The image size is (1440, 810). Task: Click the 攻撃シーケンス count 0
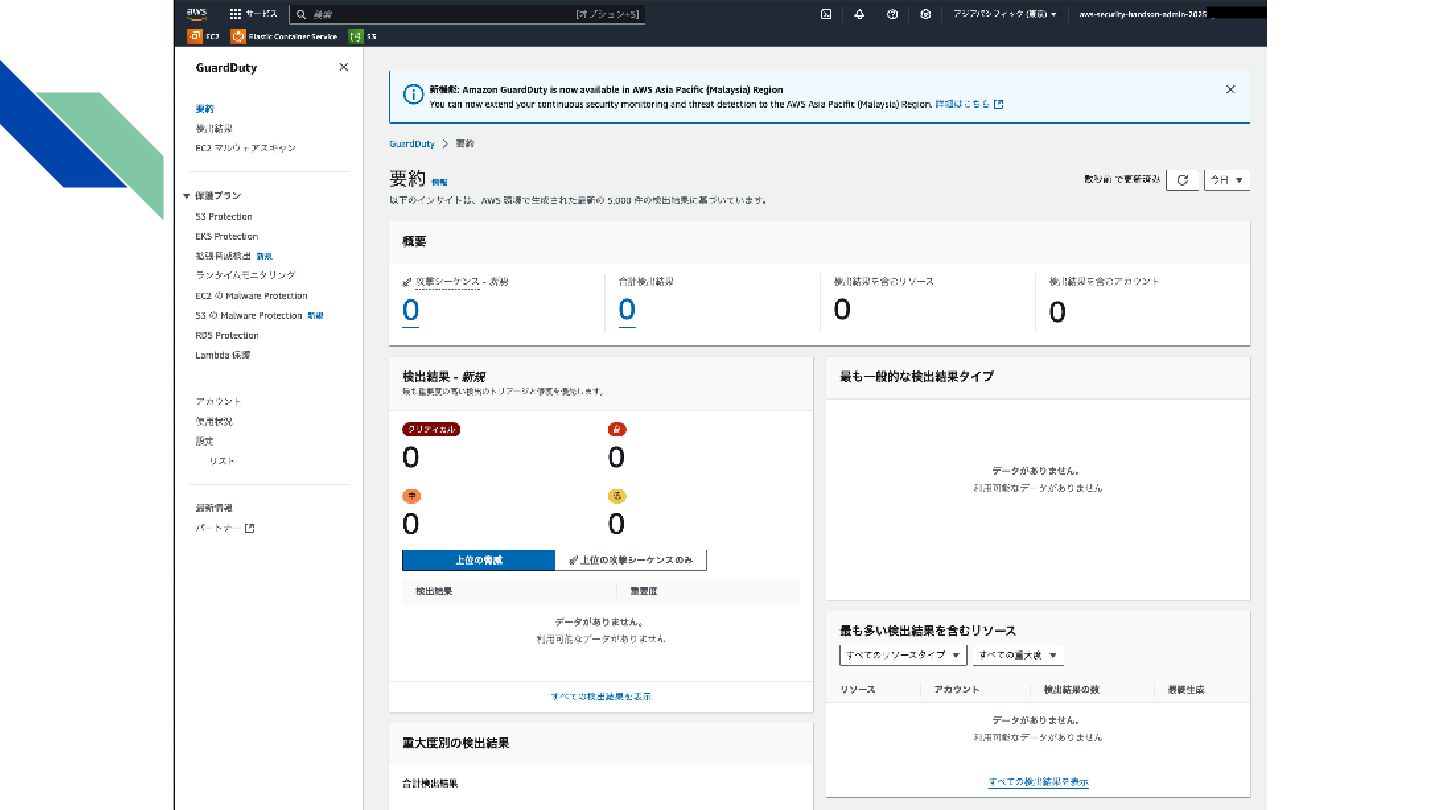410,311
